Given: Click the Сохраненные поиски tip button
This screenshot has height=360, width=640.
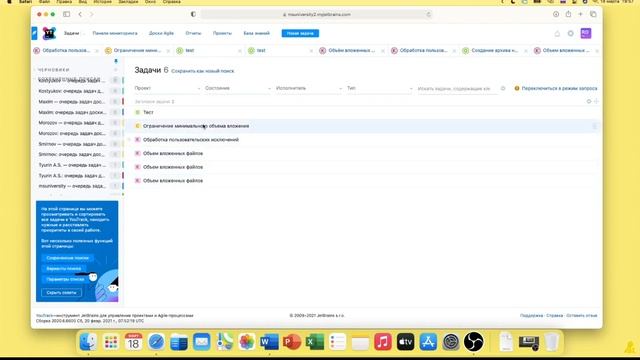Looking at the screenshot, I should (x=67, y=258).
